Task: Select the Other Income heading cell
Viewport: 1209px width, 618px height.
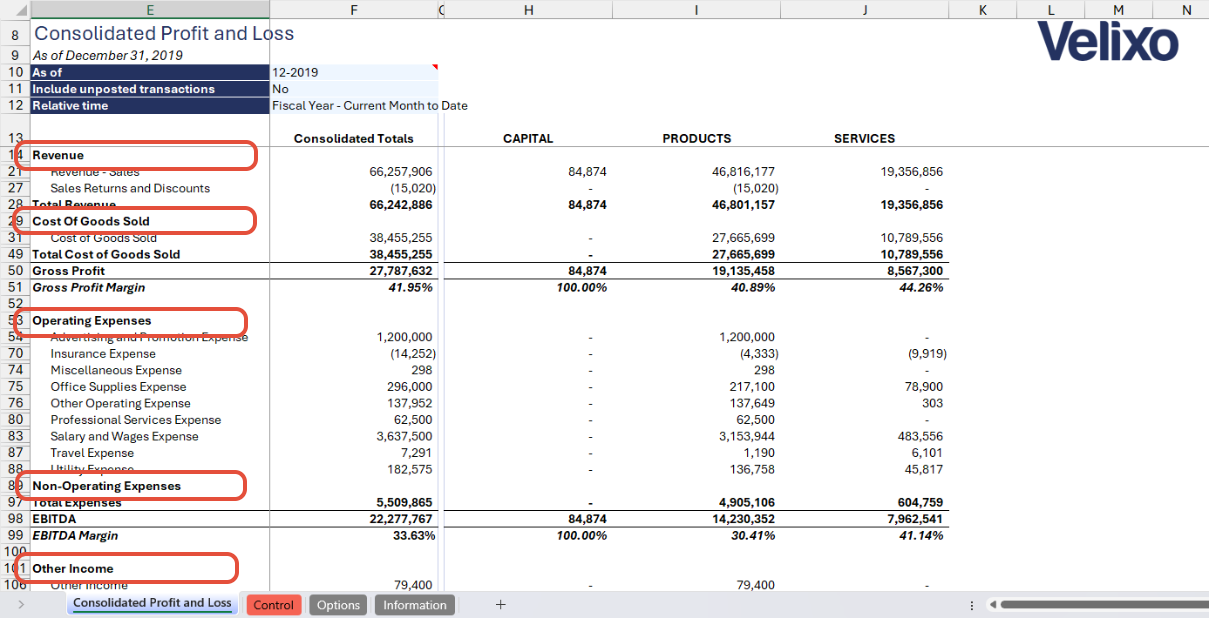Action: [150, 569]
